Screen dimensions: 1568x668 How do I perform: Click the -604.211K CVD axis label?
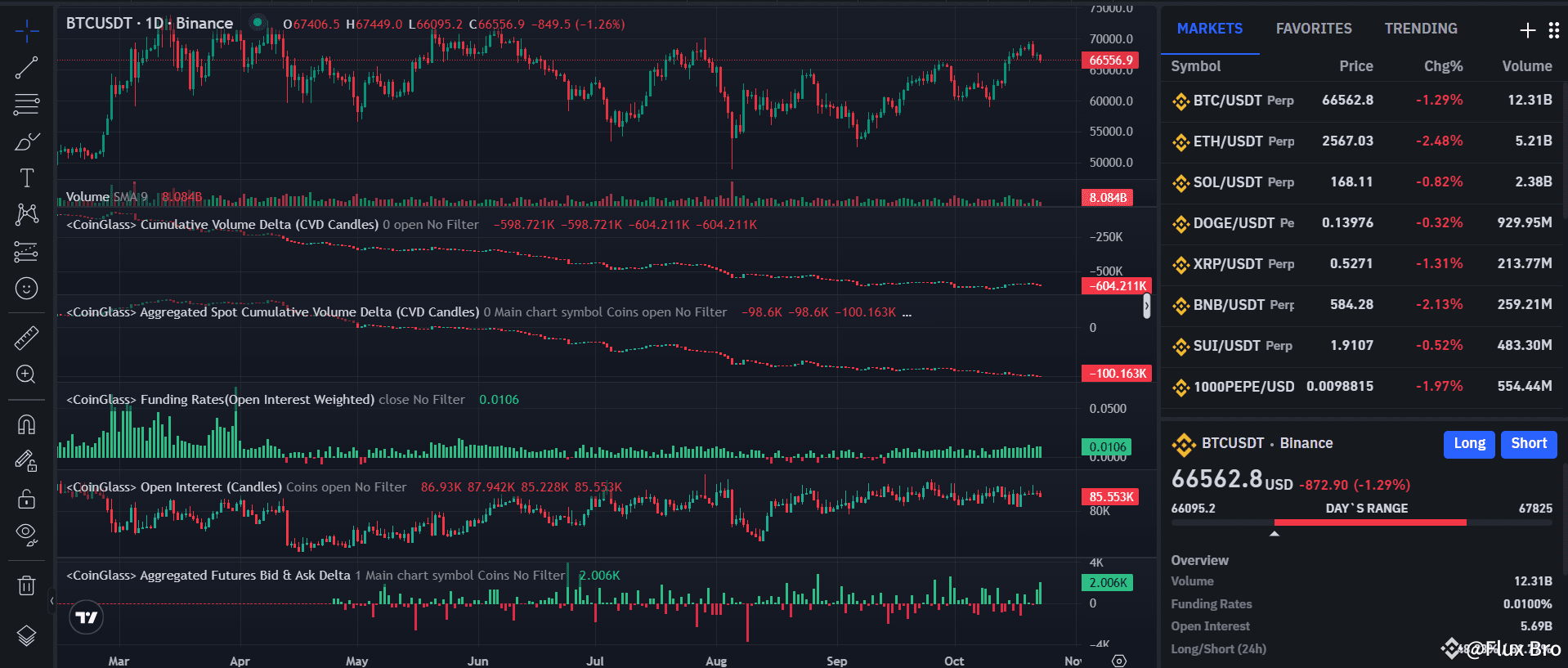1117,286
